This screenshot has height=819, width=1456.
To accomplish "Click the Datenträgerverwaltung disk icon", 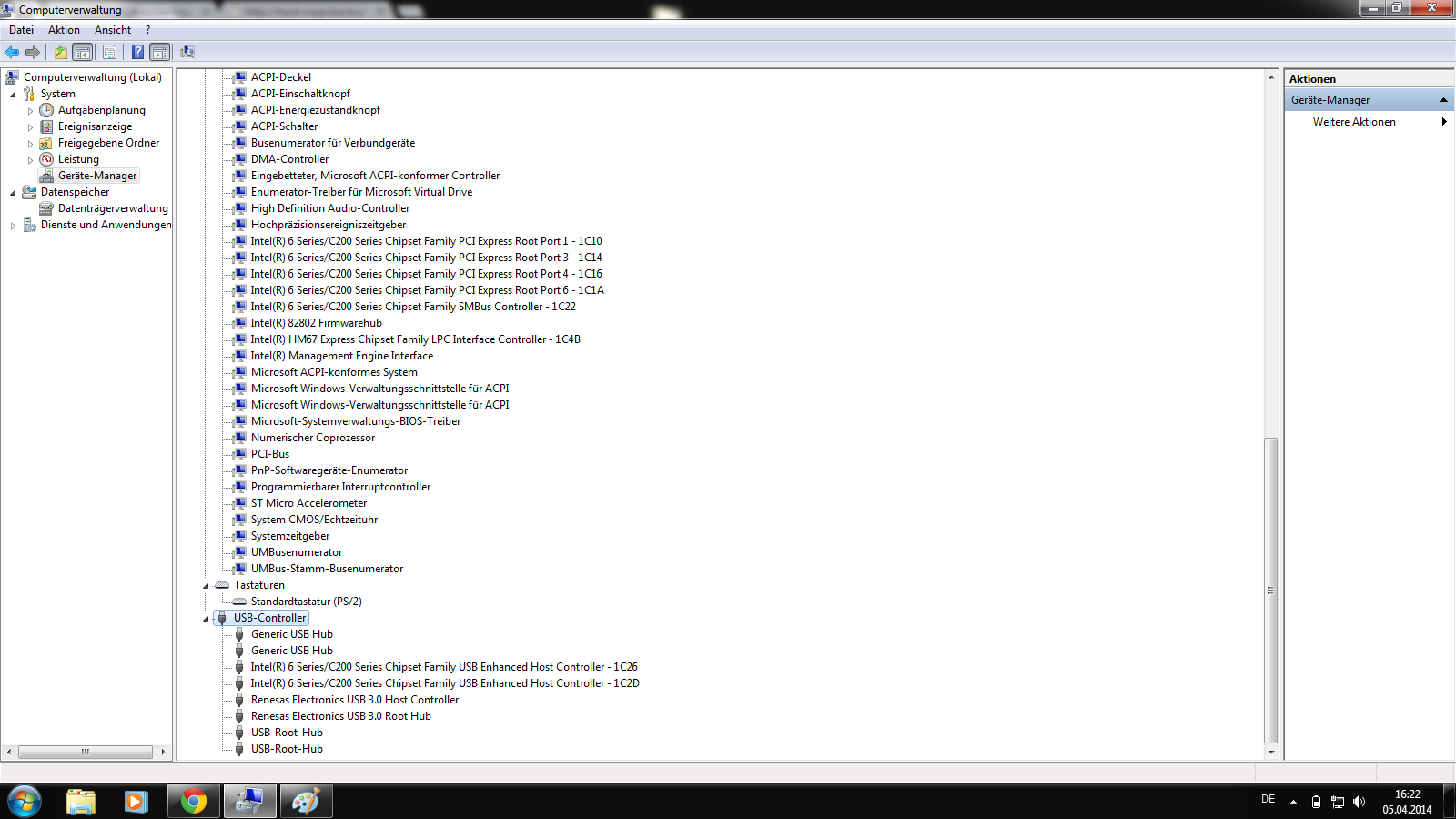I will (46, 208).
